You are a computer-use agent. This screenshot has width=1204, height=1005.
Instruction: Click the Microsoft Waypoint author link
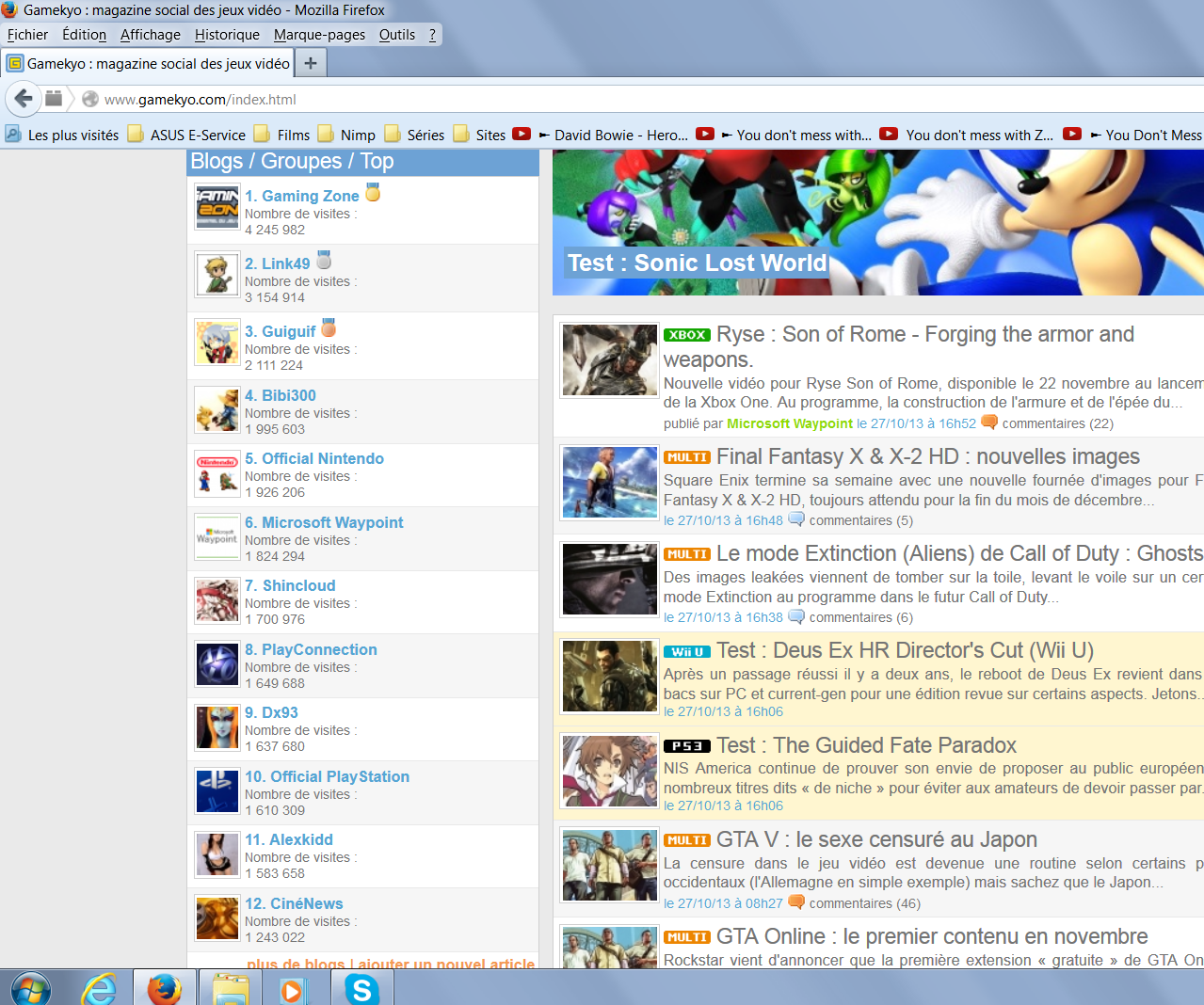790,423
